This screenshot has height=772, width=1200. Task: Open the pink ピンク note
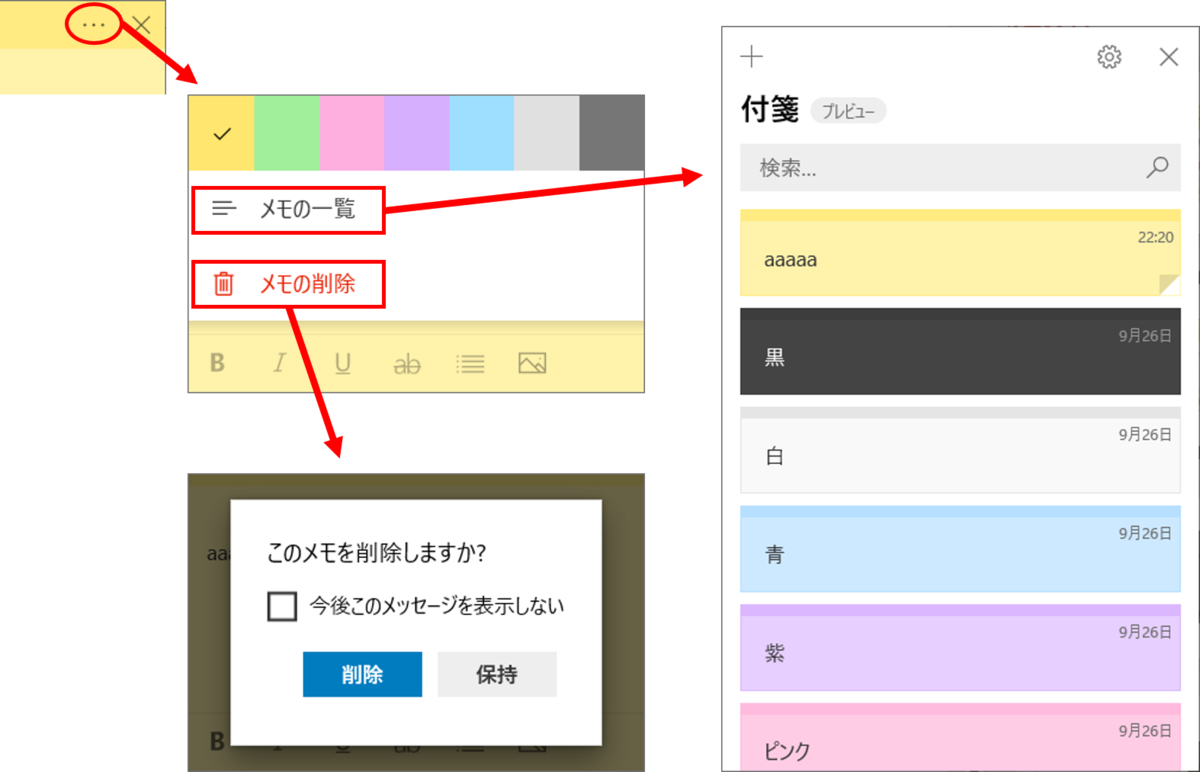pos(960,737)
